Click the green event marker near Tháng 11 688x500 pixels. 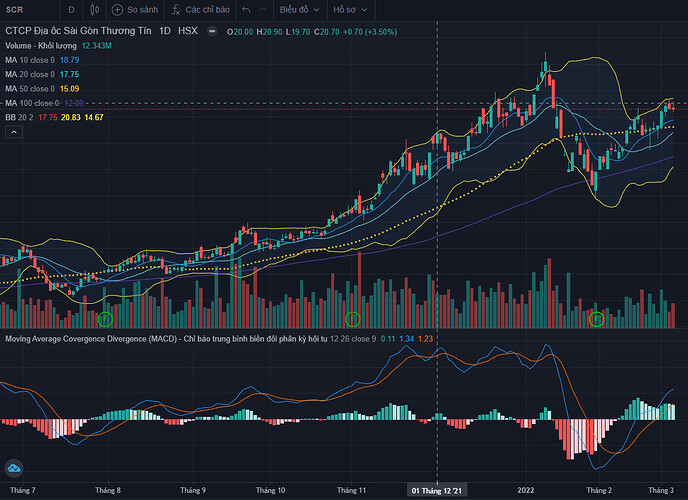353,319
